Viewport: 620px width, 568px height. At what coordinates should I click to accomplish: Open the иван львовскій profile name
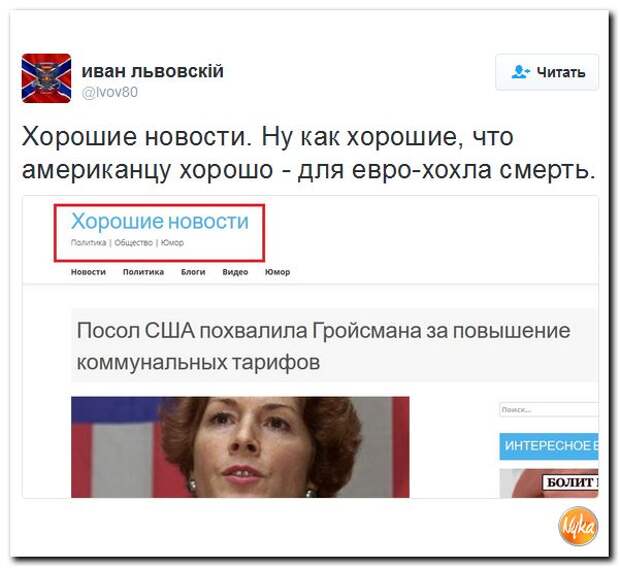click(x=153, y=71)
